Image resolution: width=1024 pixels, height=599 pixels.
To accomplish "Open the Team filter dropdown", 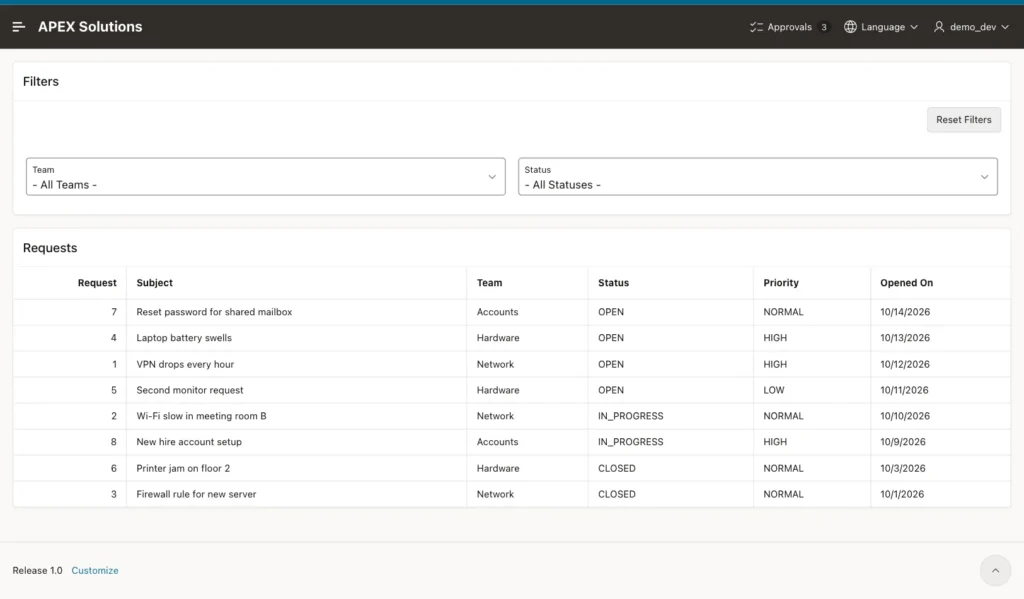I will tap(266, 176).
